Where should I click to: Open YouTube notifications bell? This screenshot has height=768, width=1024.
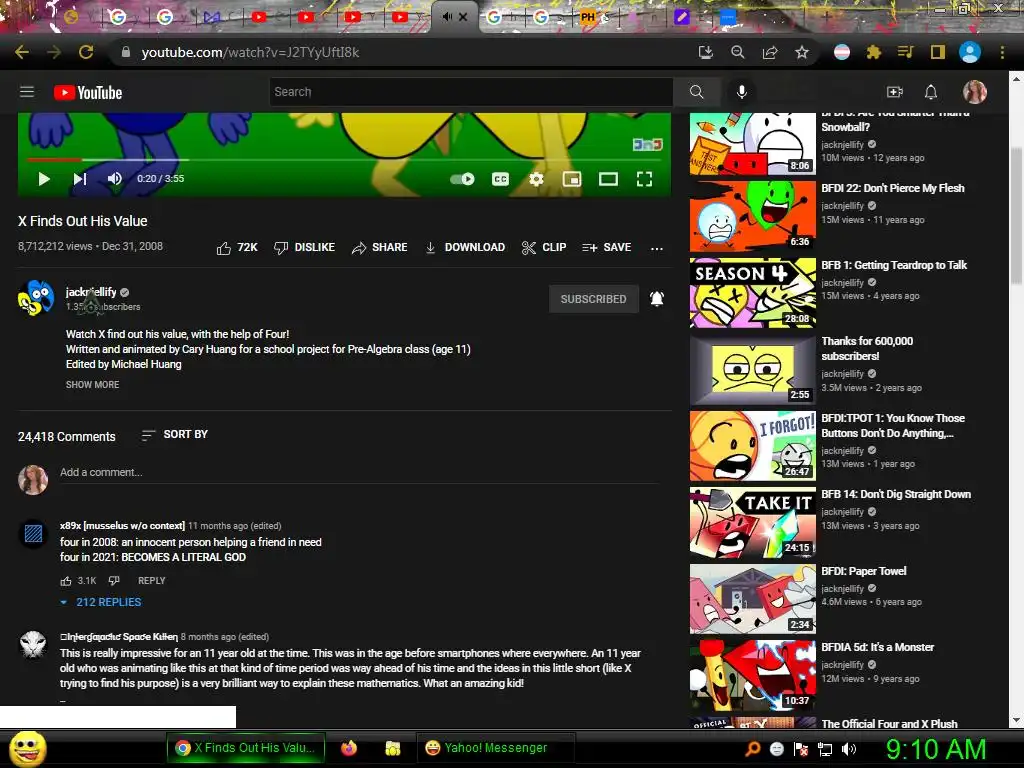(931, 92)
